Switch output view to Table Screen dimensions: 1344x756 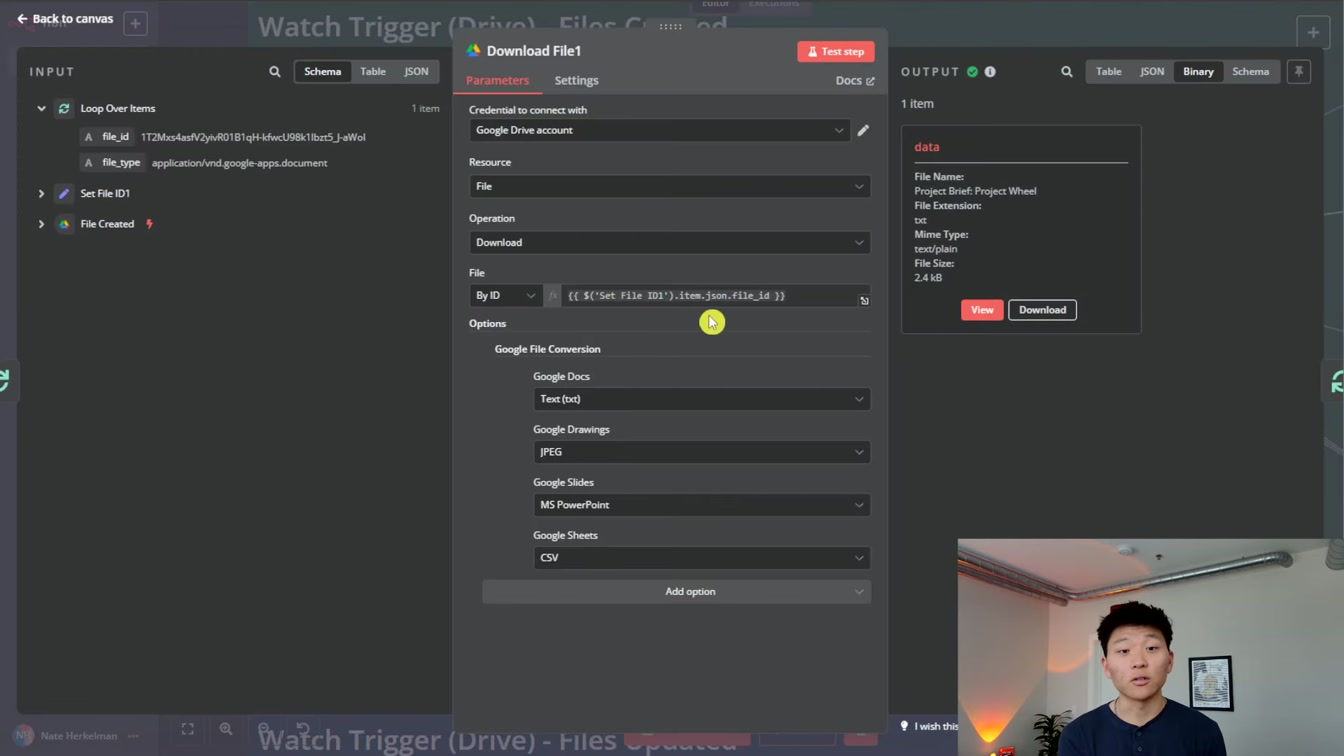coord(1108,72)
